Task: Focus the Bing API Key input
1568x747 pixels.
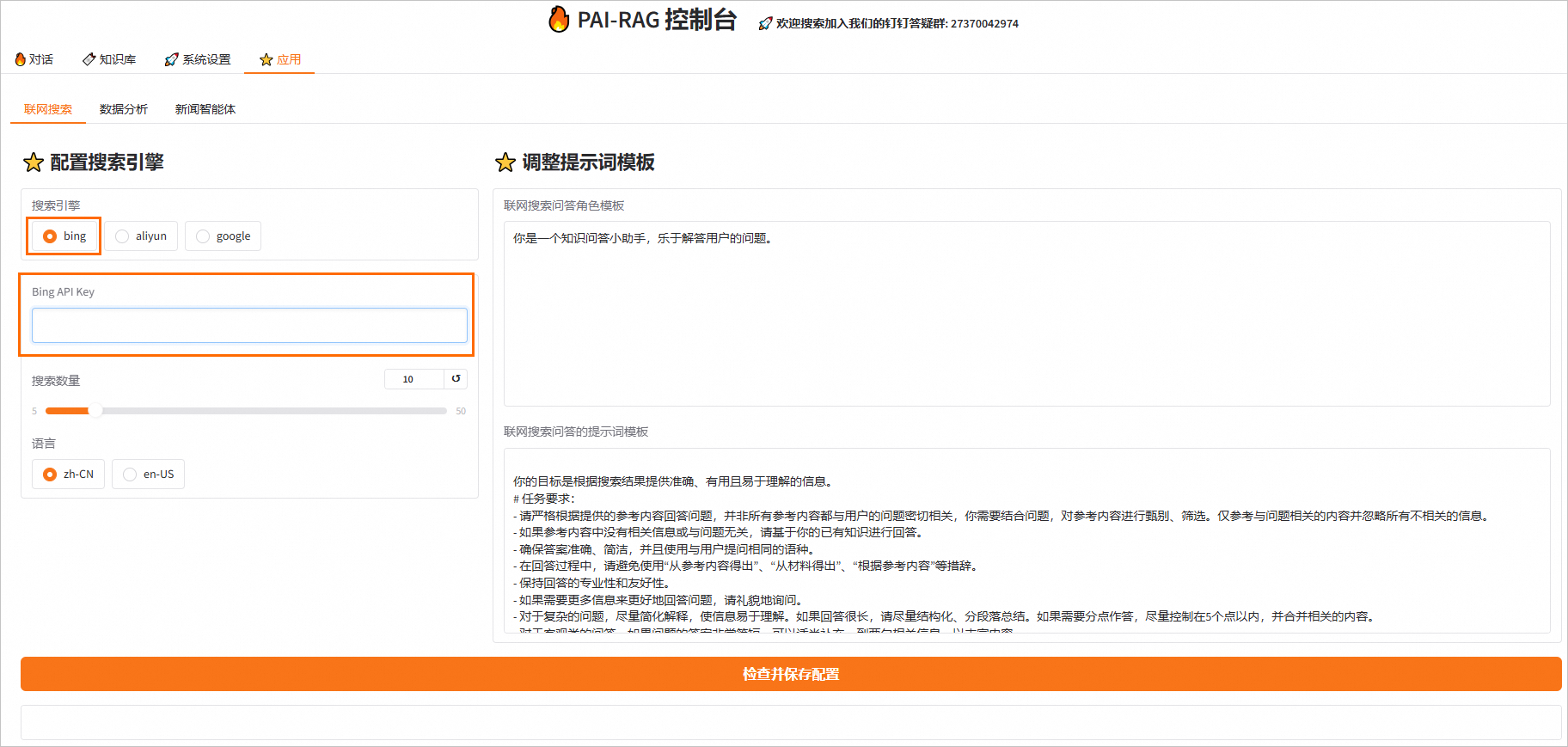Action: click(249, 326)
